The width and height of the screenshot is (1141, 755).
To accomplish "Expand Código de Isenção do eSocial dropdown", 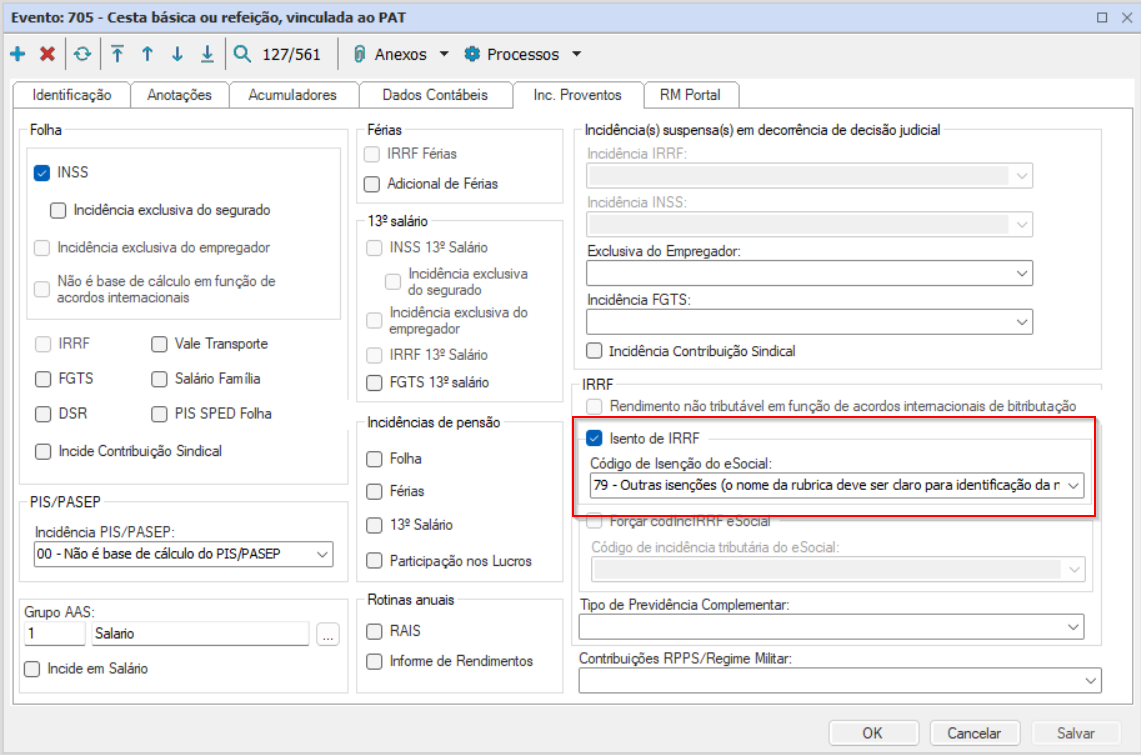I will point(1073,485).
